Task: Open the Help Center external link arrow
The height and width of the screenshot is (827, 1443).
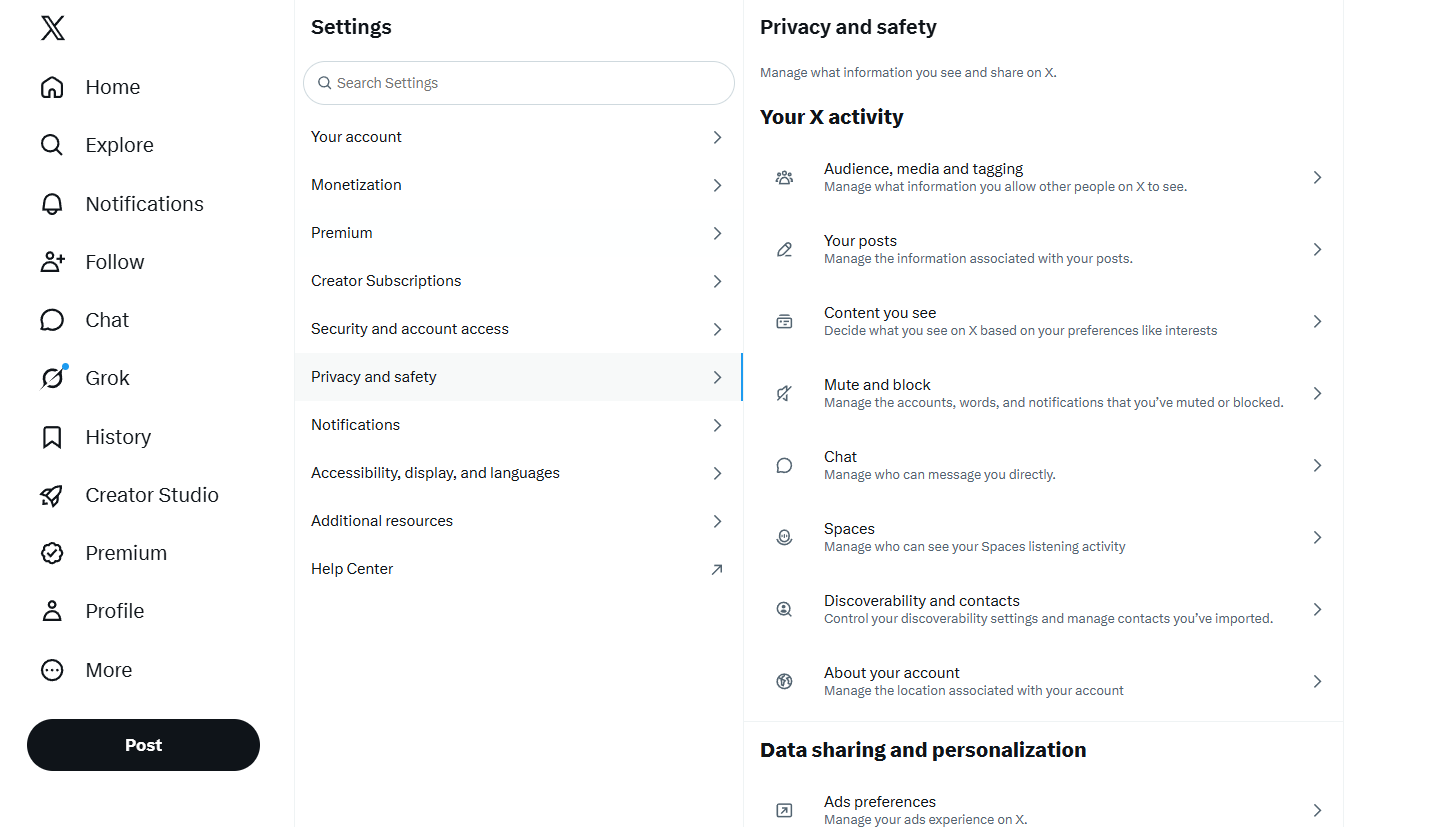Action: tap(717, 569)
